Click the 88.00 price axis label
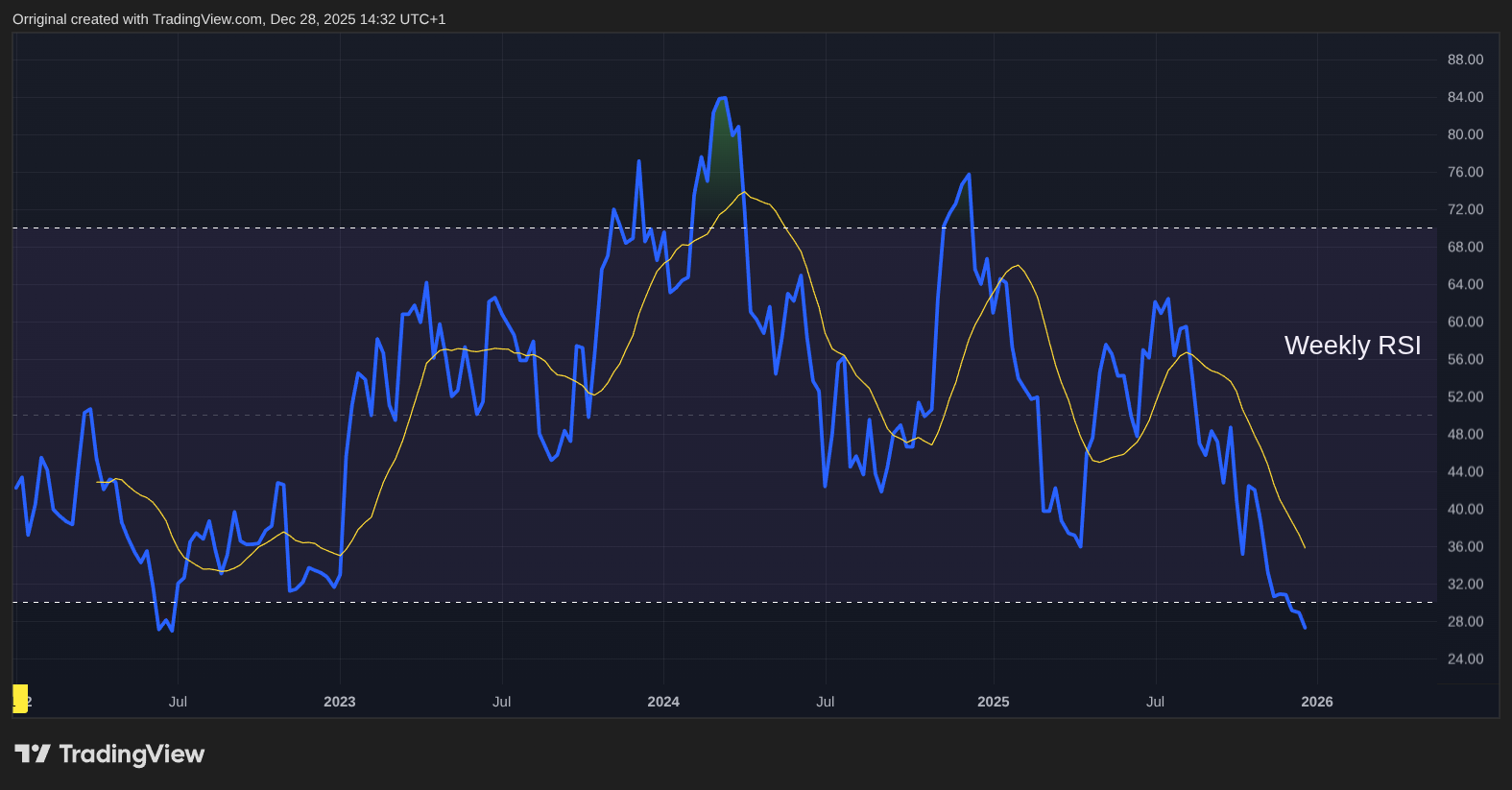This screenshot has width=1512, height=790. (x=1465, y=60)
